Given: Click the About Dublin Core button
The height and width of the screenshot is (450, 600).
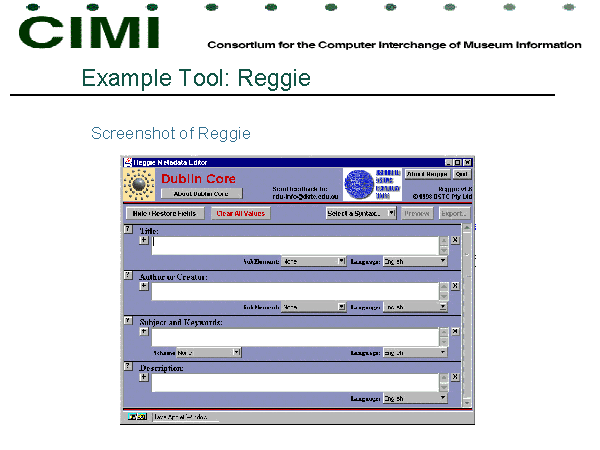Looking at the screenshot, I should 201,194.
